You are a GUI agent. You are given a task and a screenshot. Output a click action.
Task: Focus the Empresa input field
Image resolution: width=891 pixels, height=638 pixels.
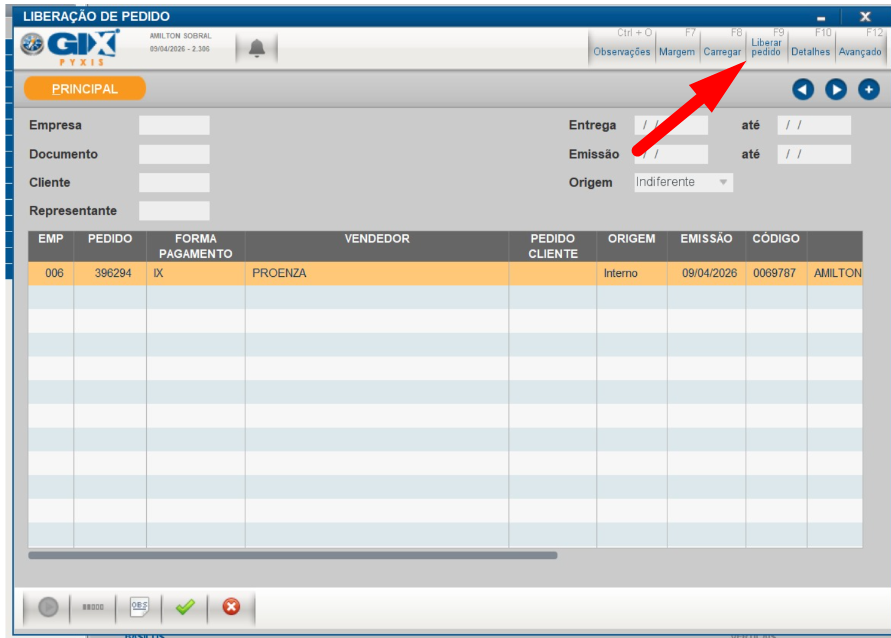[174, 126]
